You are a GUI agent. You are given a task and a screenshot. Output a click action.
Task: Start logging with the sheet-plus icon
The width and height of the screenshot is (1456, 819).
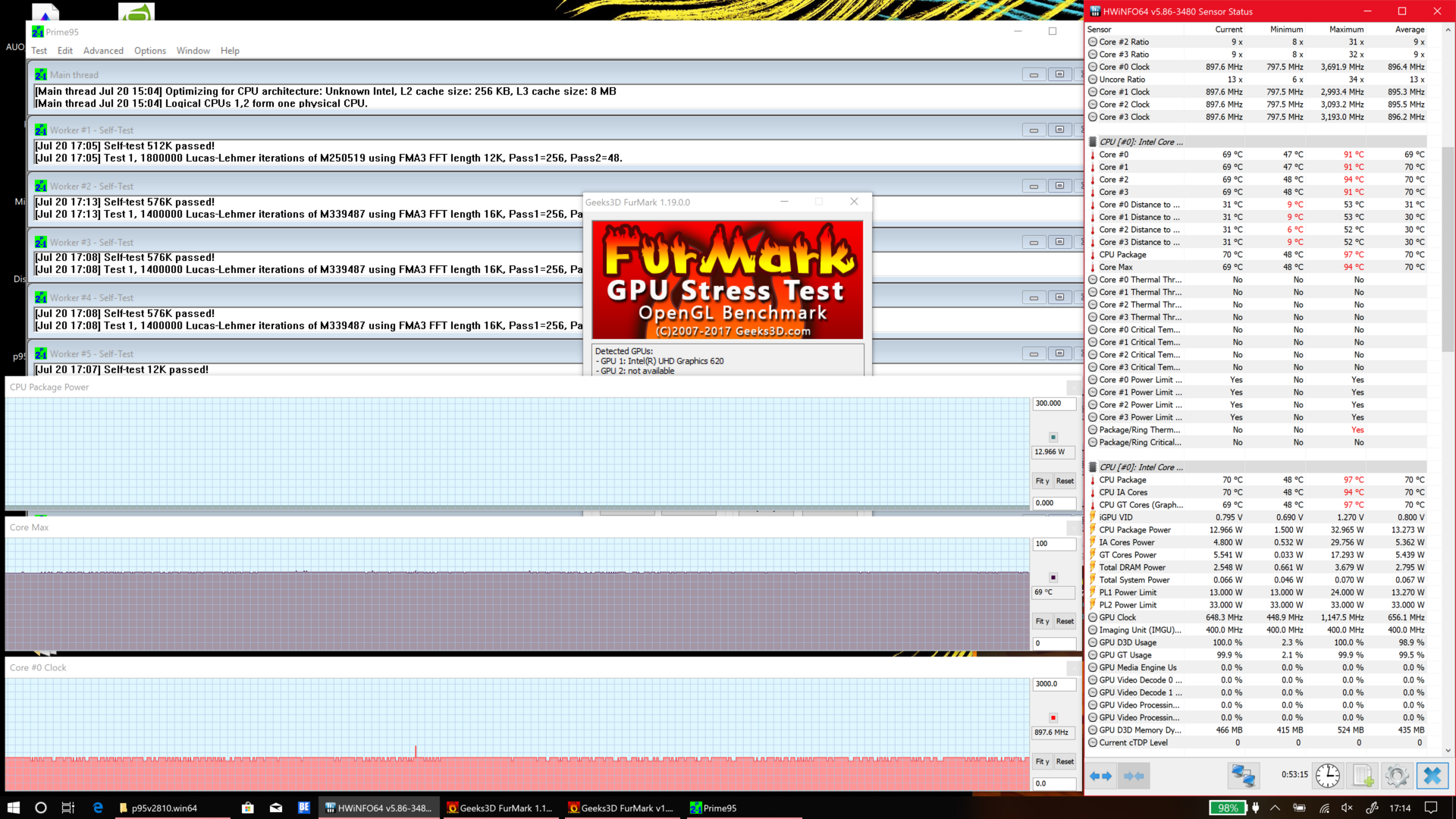1363,776
